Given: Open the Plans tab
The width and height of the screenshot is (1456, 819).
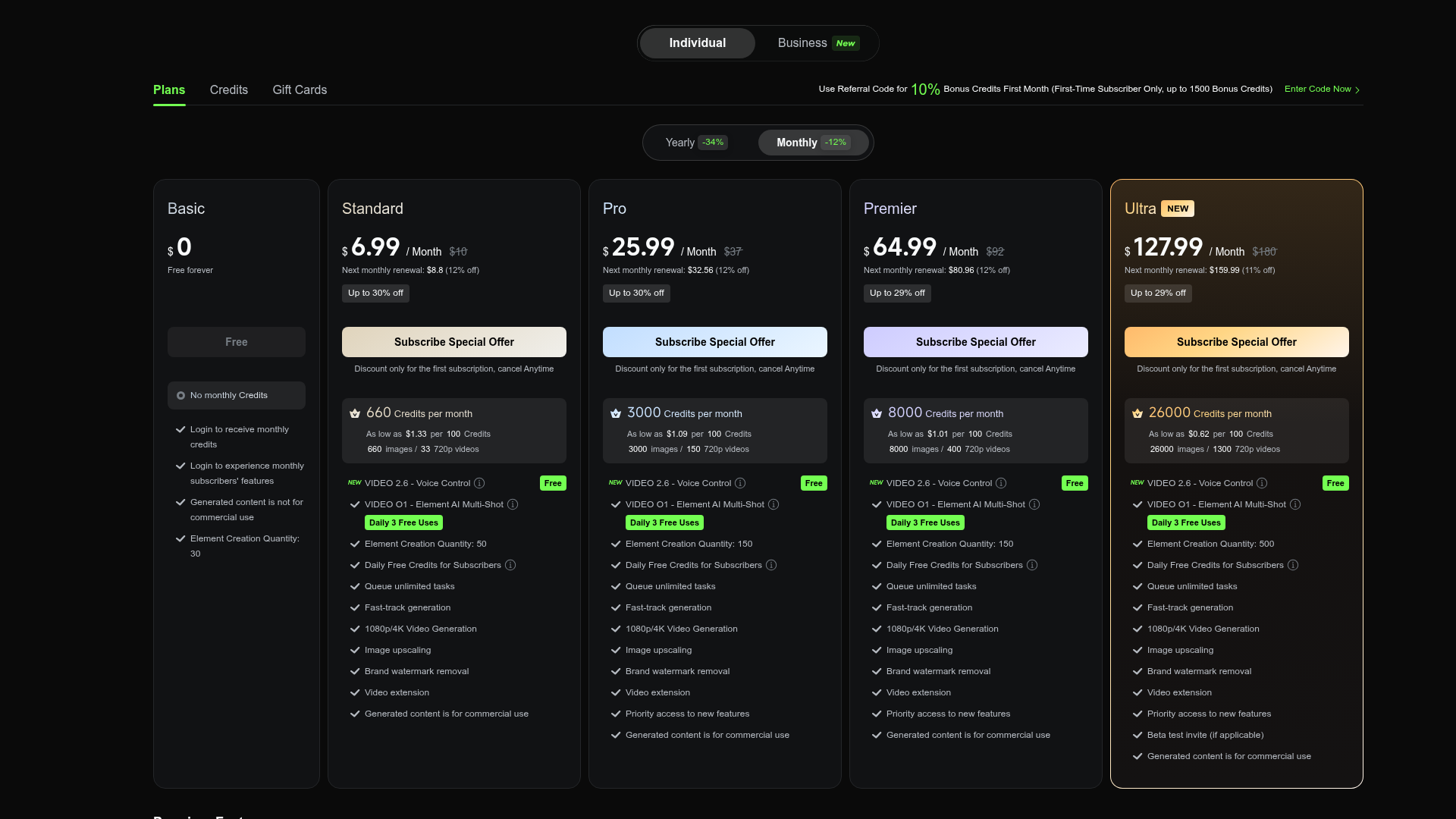Looking at the screenshot, I should pyautogui.click(x=169, y=89).
